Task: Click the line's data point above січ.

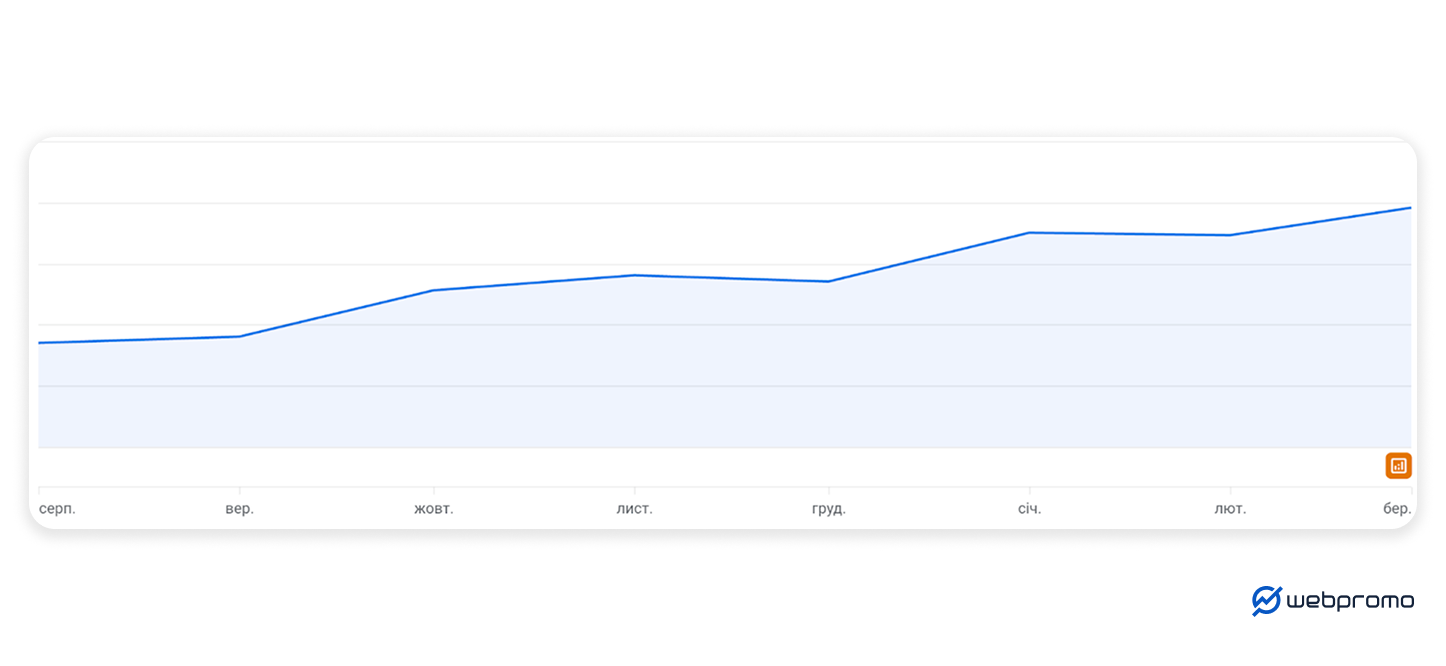Action: [x=1029, y=233]
